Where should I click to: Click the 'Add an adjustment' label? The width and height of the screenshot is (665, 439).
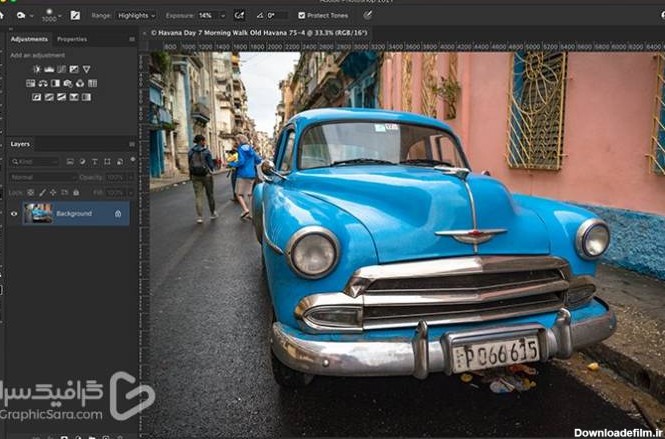37,55
